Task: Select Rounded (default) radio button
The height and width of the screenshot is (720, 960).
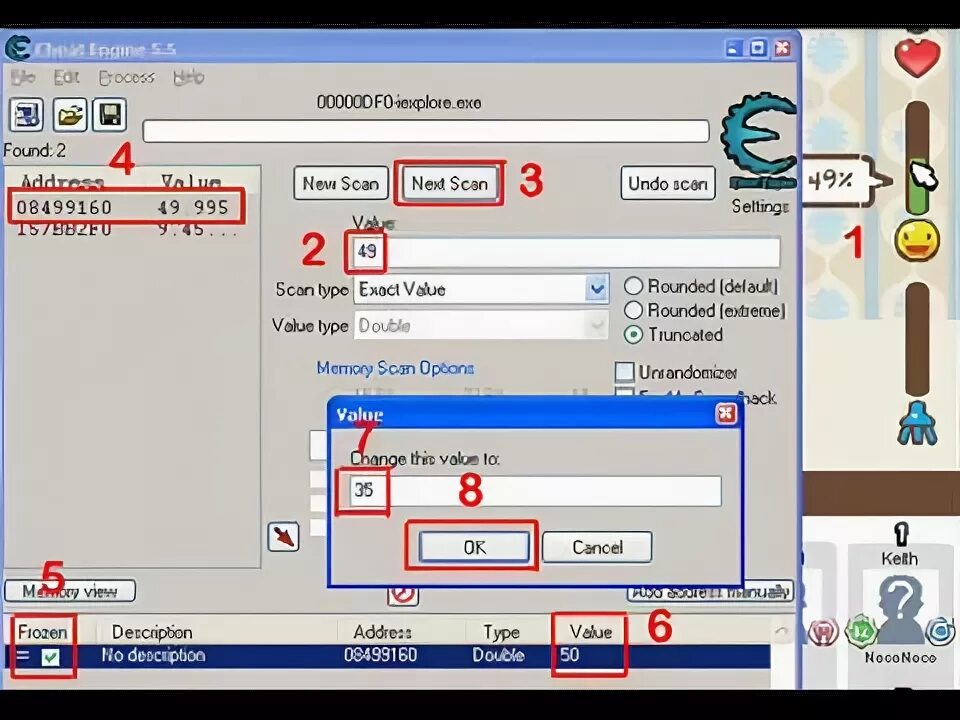Action: pos(633,286)
